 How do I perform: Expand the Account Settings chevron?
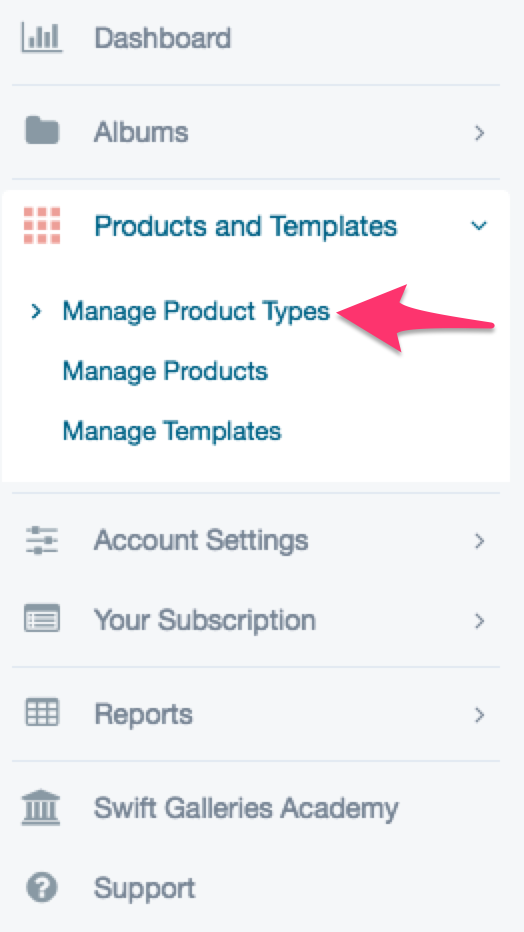coord(479,541)
